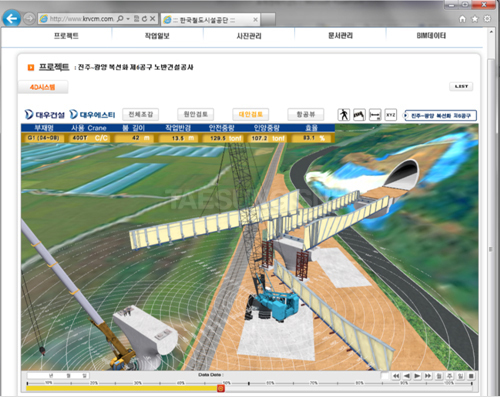Go back with the browser back arrow
The image size is (500, 397).
click(x=12, y=19)
